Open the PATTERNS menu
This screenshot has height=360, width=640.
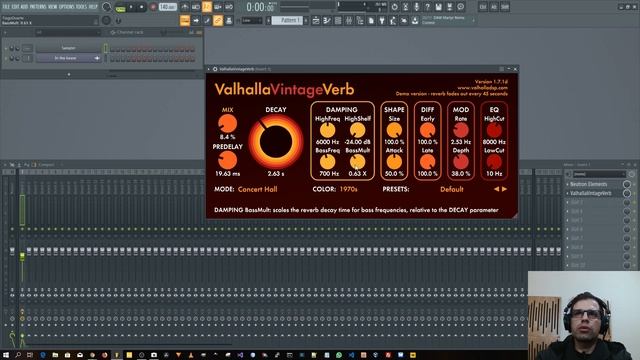click(38, 7)
